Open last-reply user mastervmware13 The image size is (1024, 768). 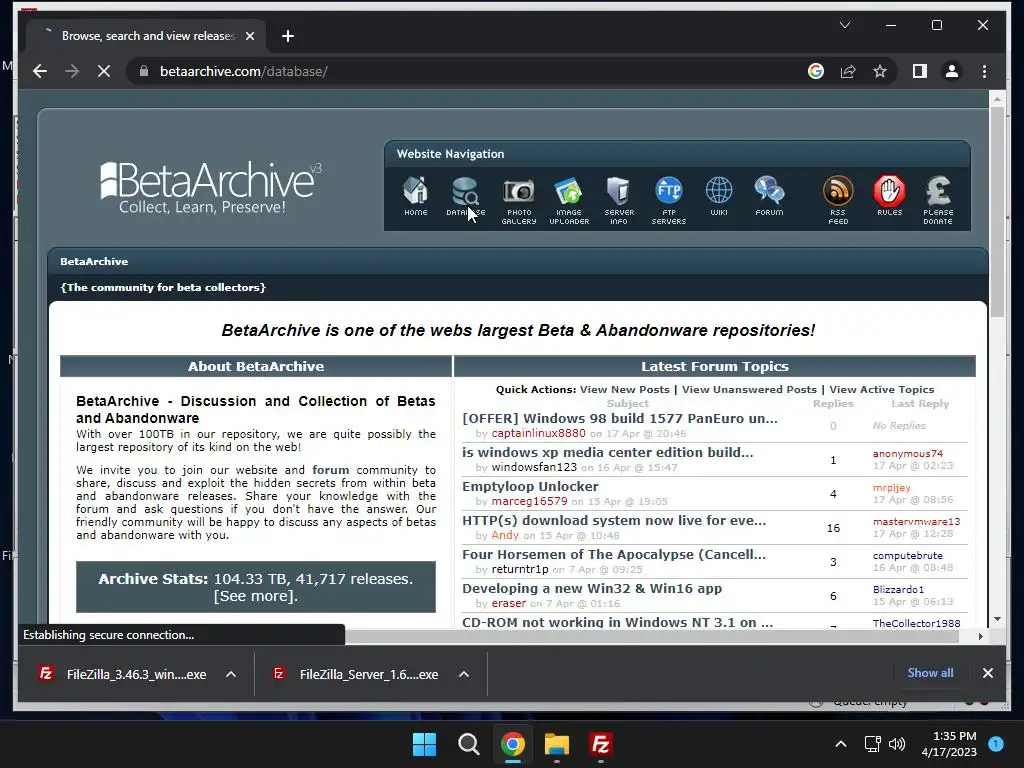pos(916,521)
